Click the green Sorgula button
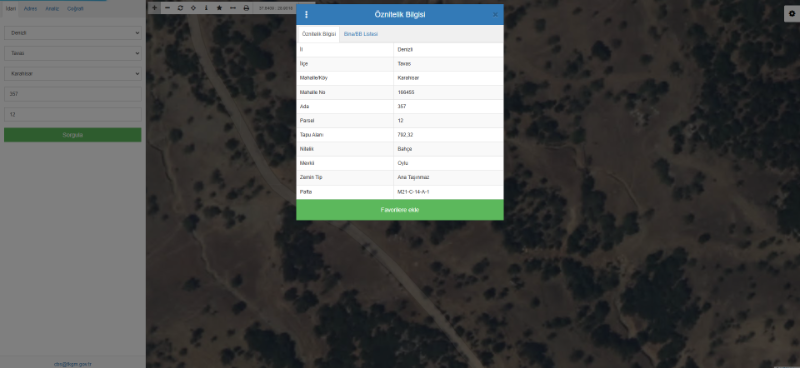 pyautogui.click(x=72, y=135)
